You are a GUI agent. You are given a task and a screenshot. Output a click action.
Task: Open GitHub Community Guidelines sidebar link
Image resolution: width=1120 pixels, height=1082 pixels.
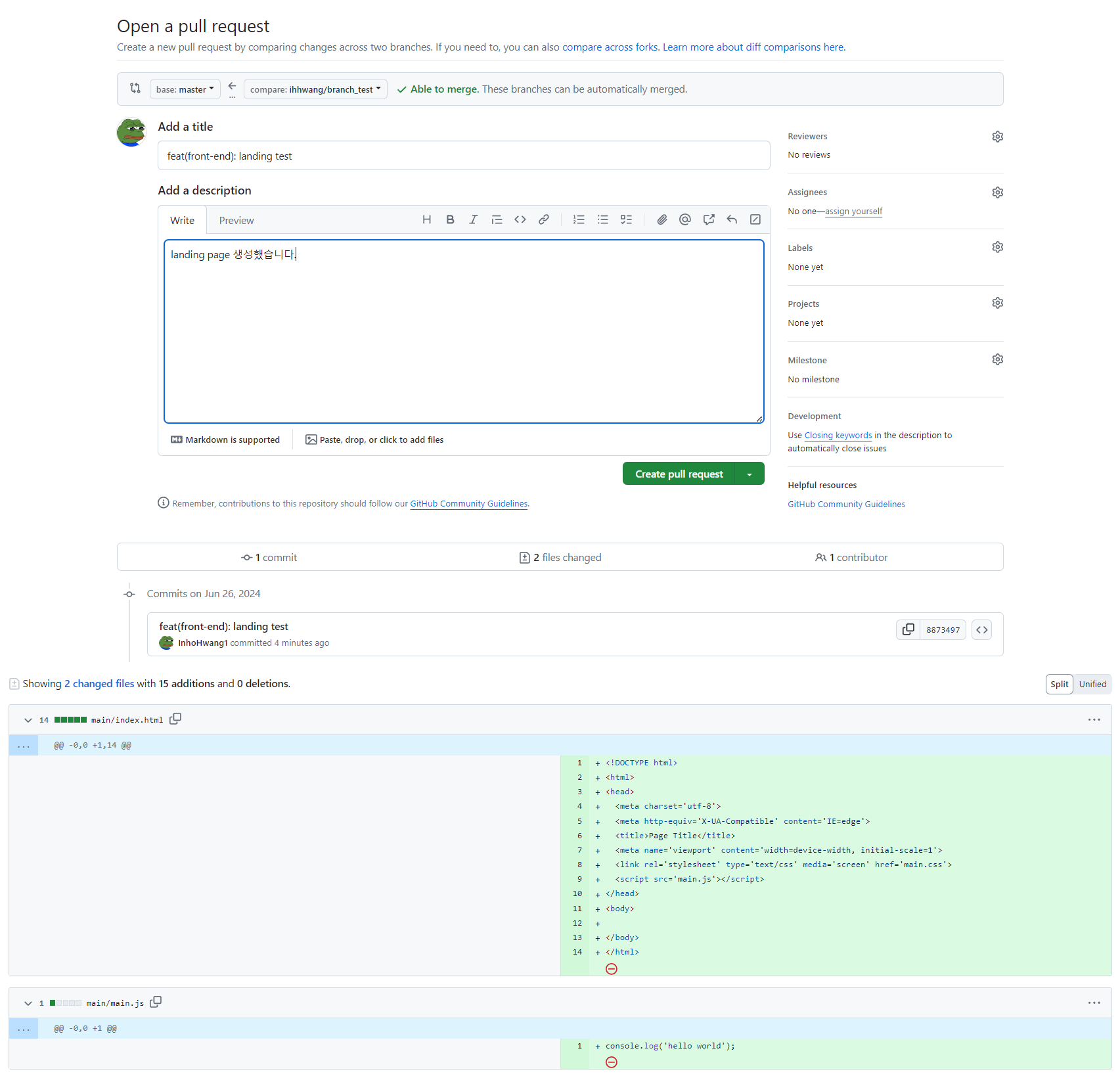pos(846,504)
